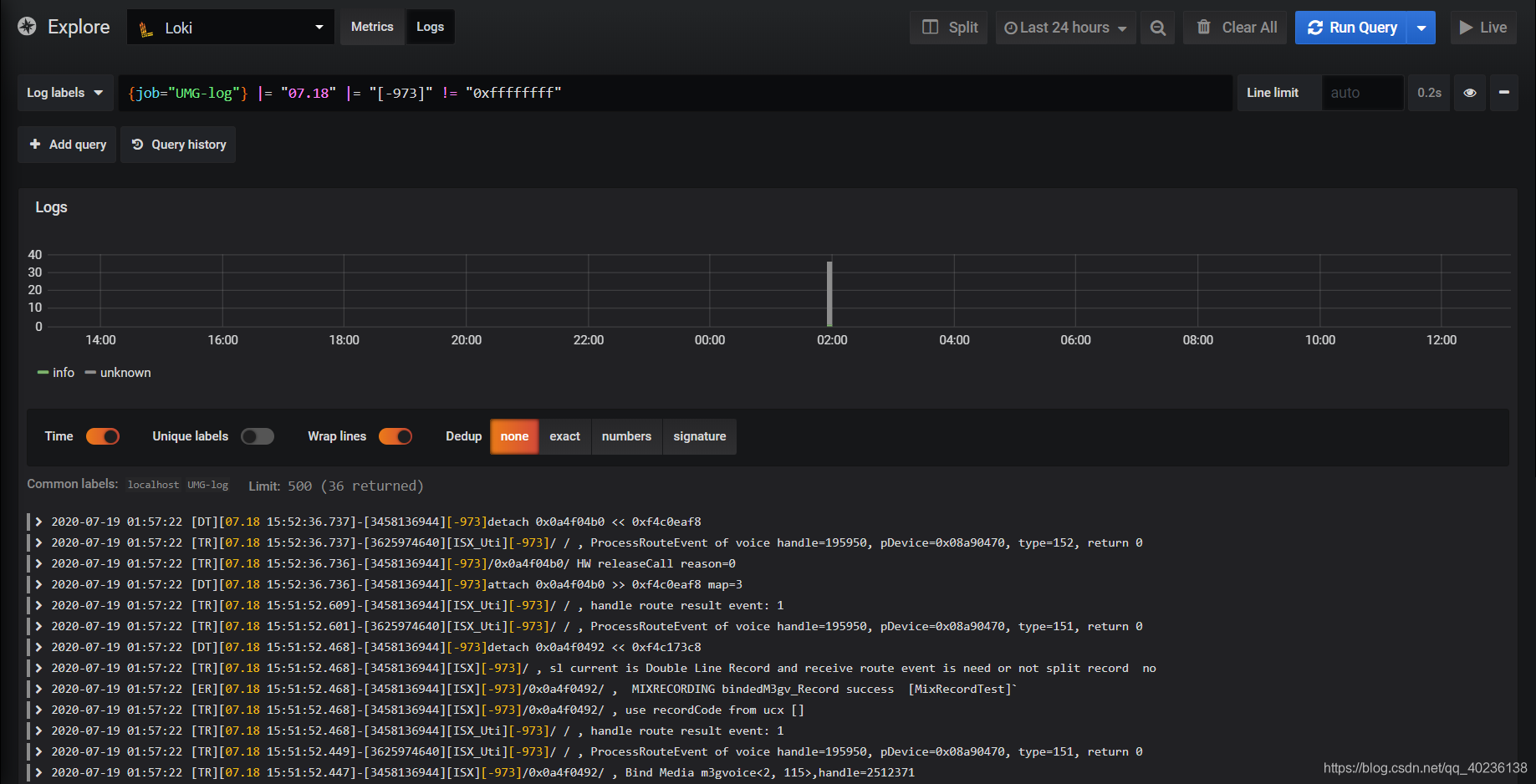Click the Explore compass icon
Viewport: 1536px width, 784px height.
click(x=27, y=27)
